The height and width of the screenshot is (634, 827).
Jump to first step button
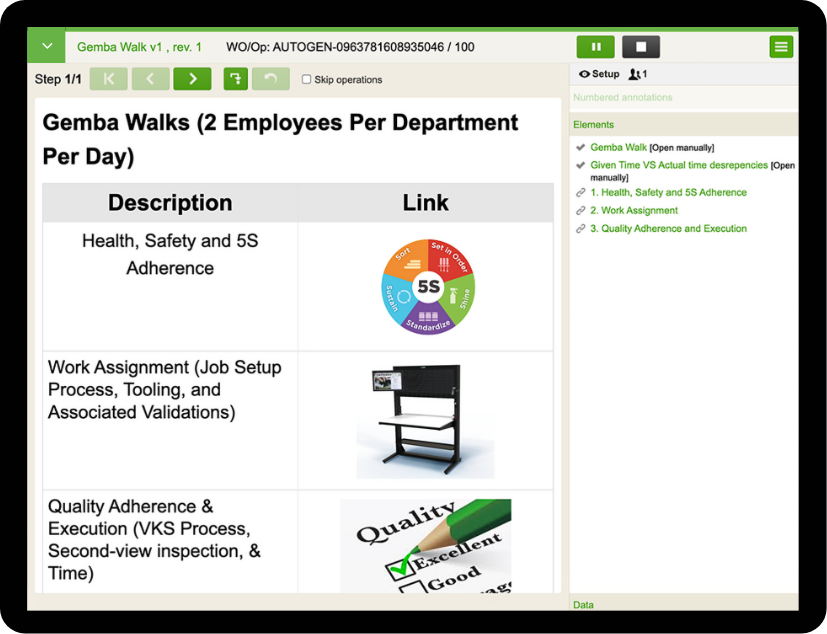[x=109, y=79]
